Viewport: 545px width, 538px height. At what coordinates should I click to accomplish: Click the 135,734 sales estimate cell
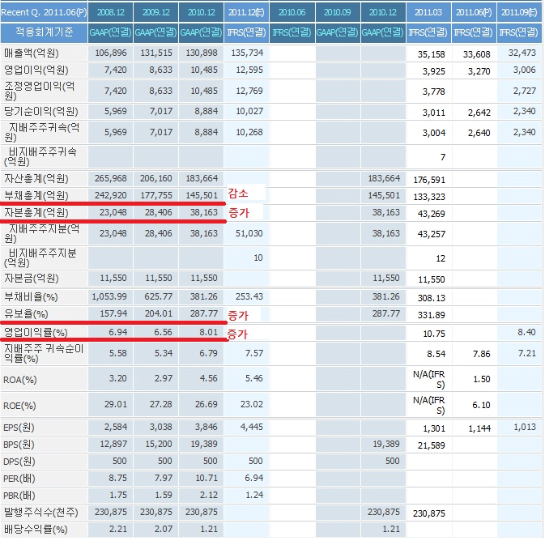(x=247, y=53)
